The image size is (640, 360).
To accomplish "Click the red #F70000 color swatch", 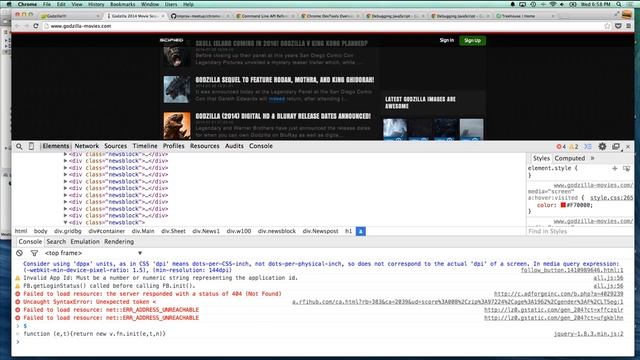I will pos(563,205).
